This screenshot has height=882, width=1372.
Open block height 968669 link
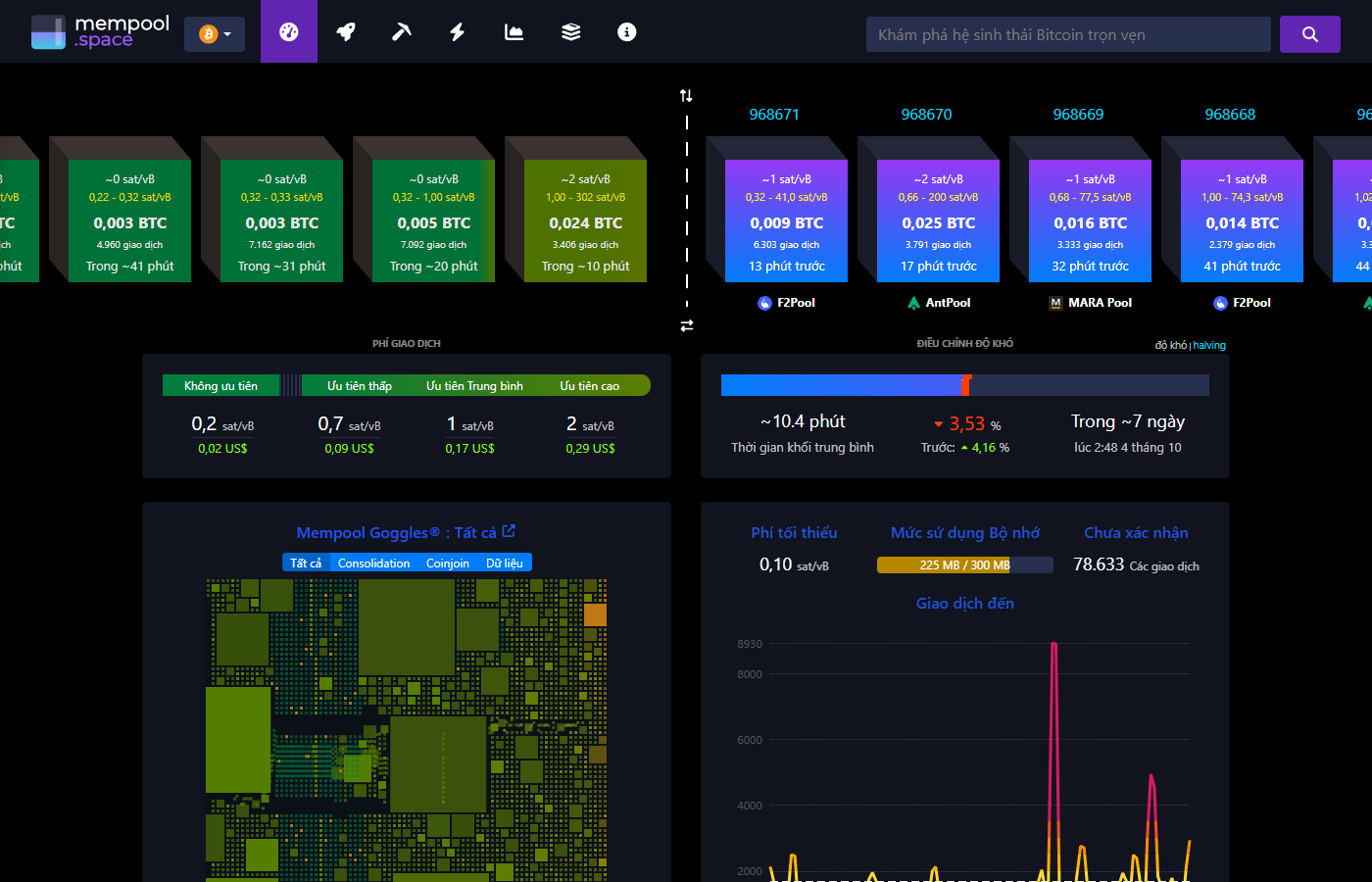pos(1078,114)
